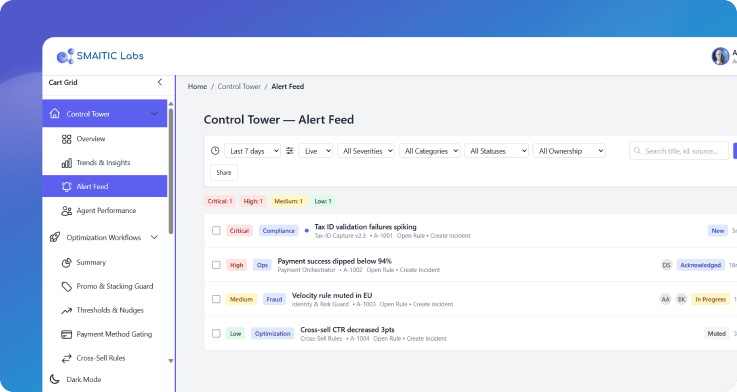Filter by High: 1 severity chip
The width and height of the screenshot is (737, 392).
pyautogui.click(x=253, y=201)
